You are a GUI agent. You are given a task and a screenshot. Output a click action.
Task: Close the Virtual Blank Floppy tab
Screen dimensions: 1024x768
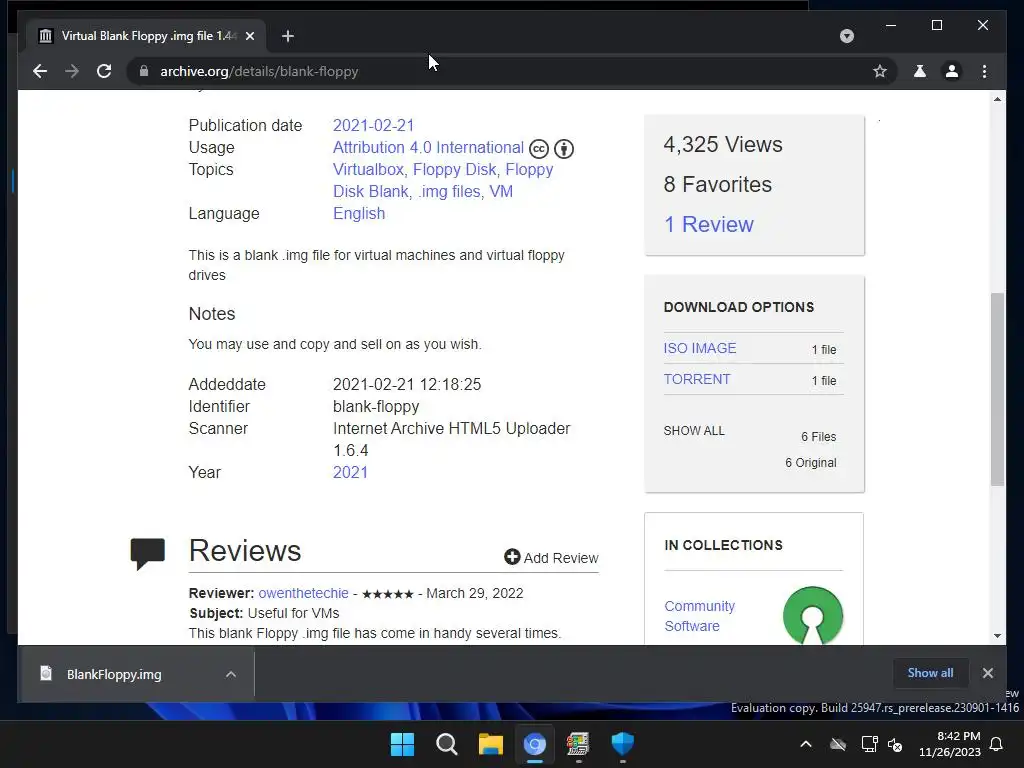[x=249, y=36]
